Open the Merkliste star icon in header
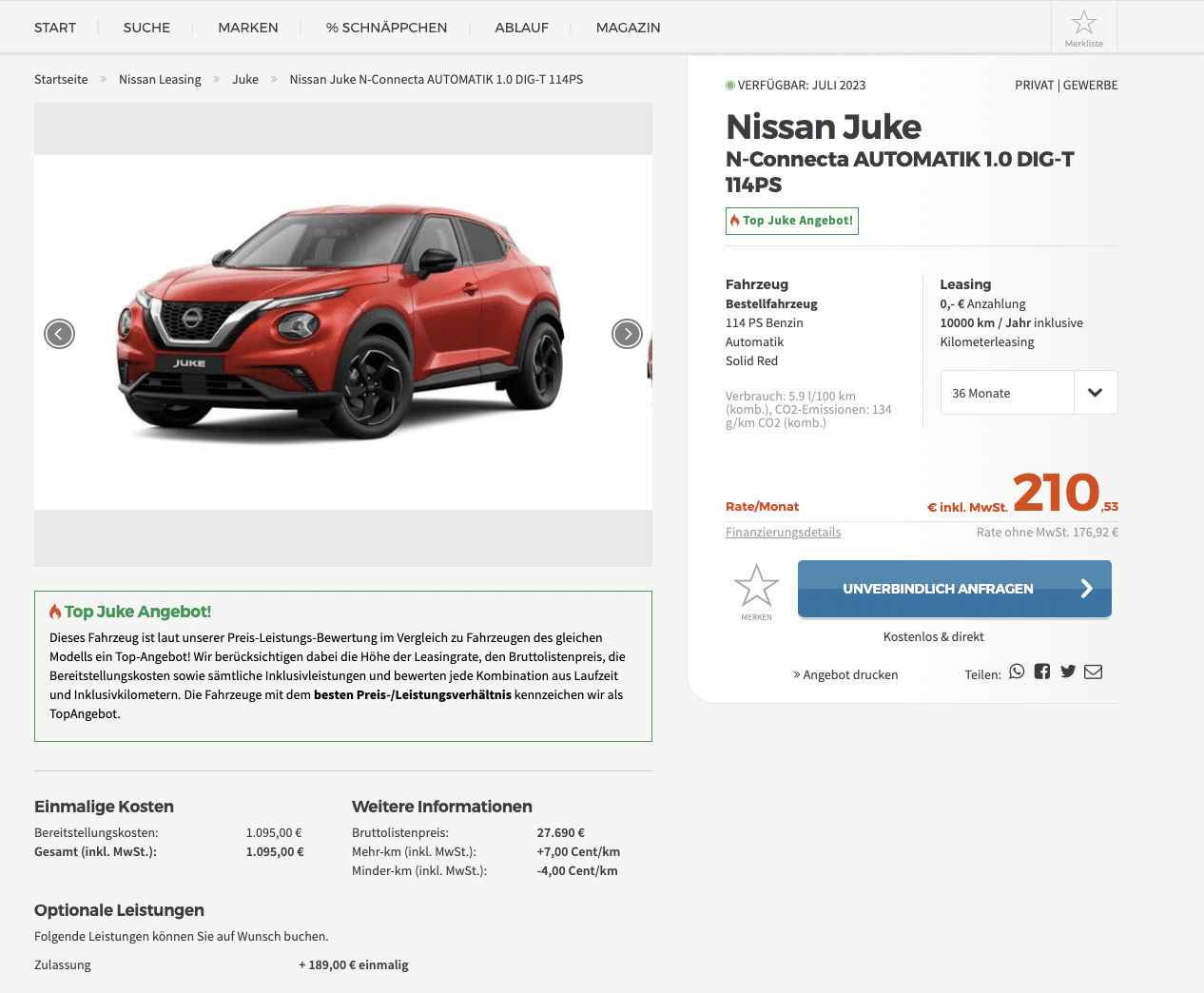The image size is (1204, 993). point(1084,27)
